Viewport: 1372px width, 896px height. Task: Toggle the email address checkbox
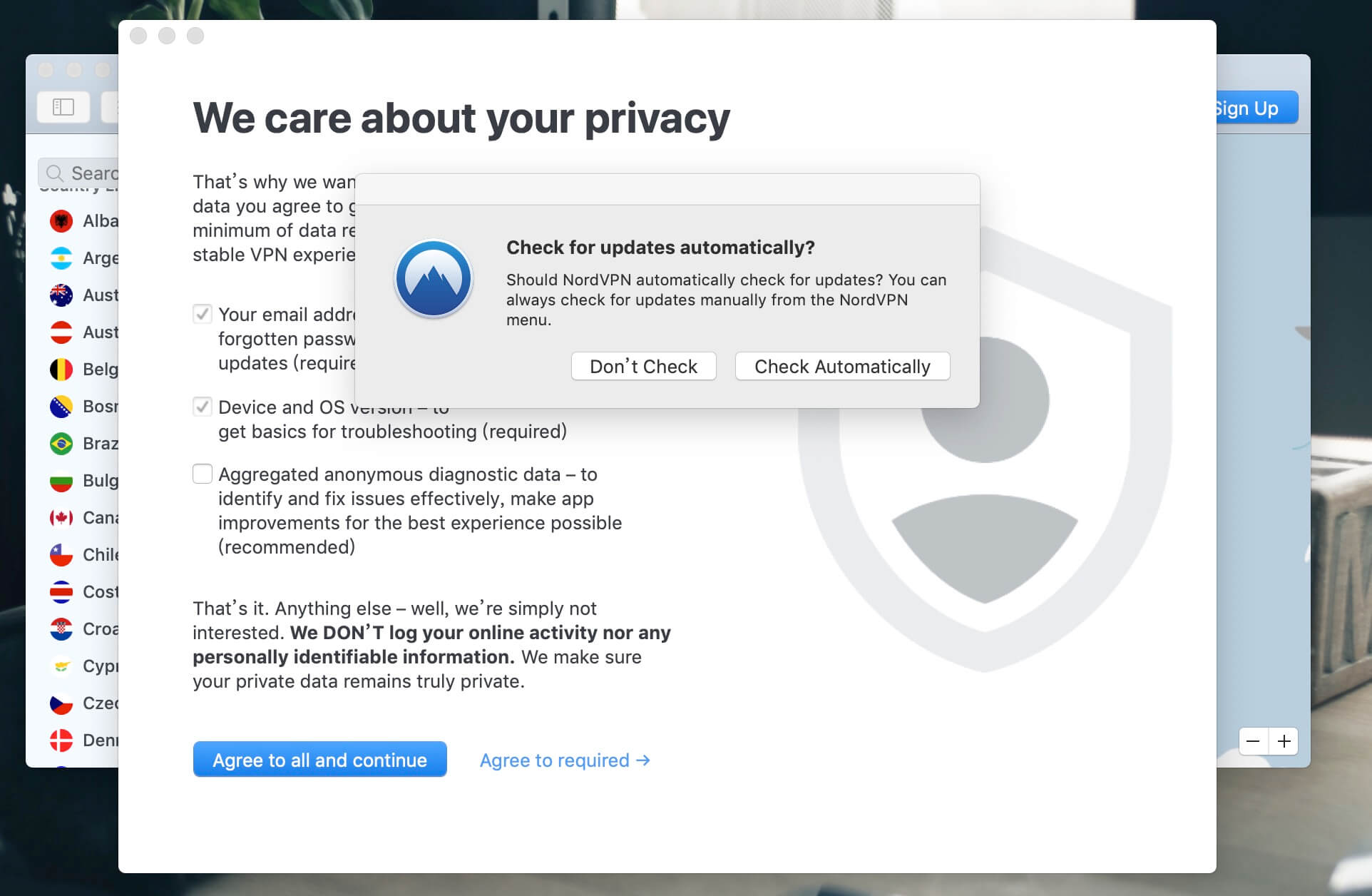[x=203, y=314]
